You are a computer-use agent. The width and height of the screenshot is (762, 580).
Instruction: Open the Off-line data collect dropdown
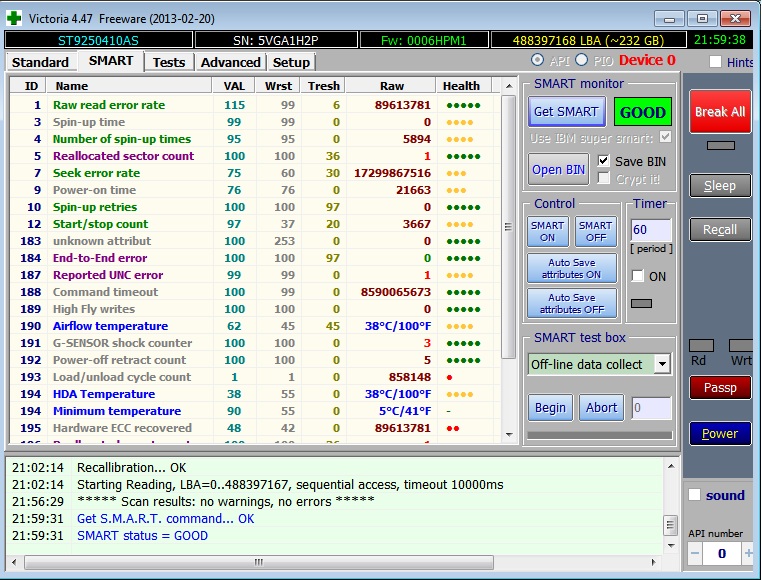661,364
